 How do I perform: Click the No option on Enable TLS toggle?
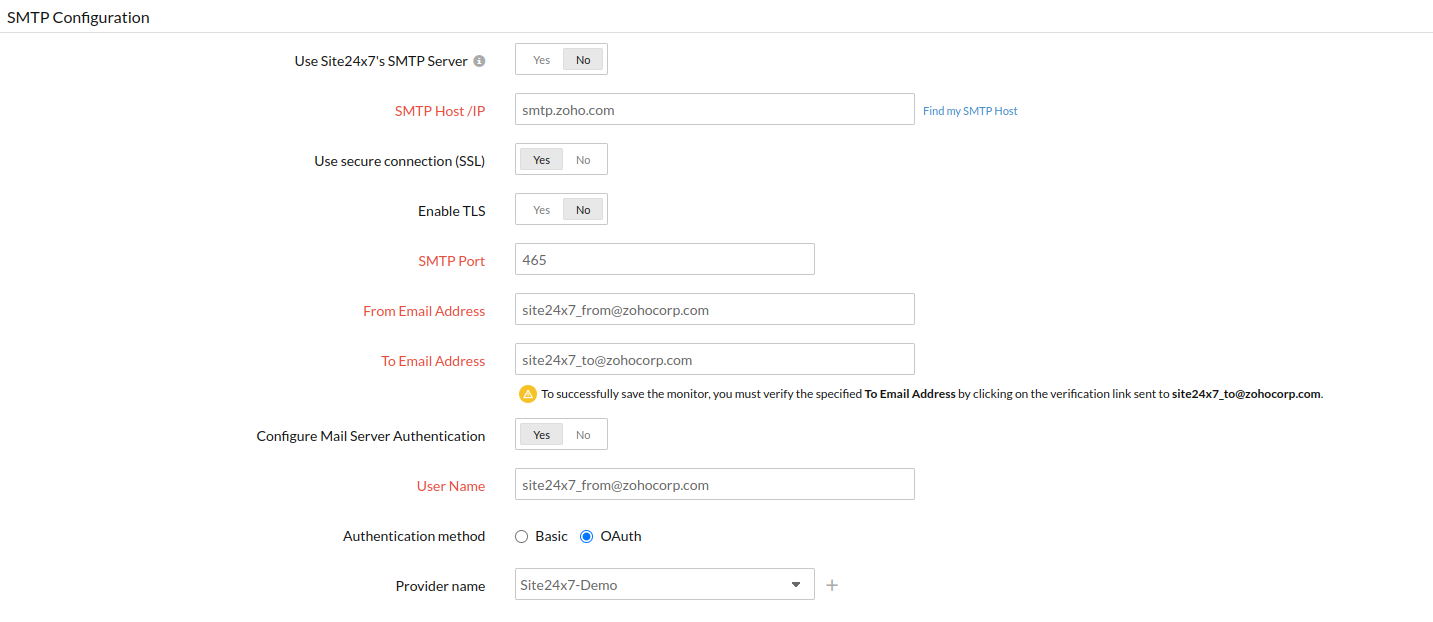pyautogui.click(x=583, y=209)
